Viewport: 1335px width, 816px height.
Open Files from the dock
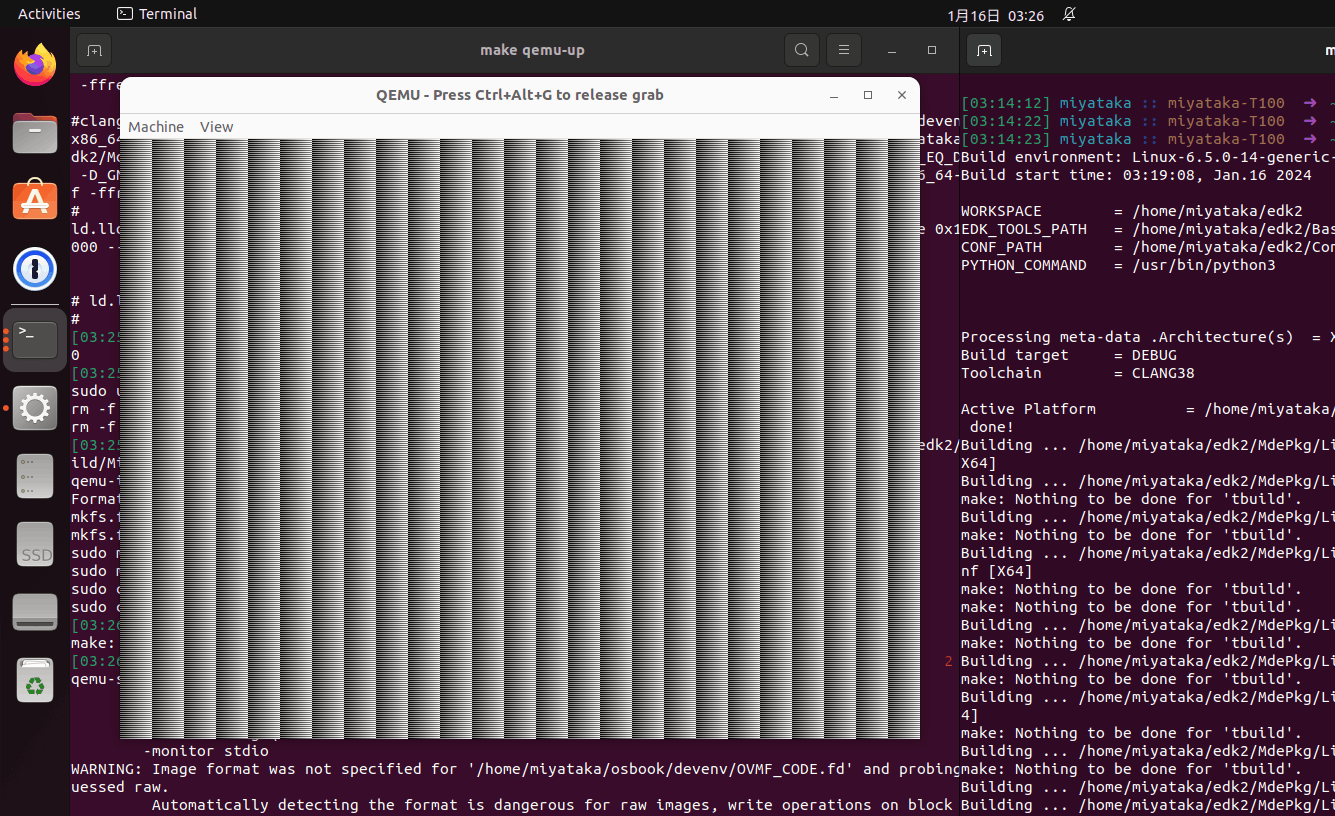[x=35, y=132]
